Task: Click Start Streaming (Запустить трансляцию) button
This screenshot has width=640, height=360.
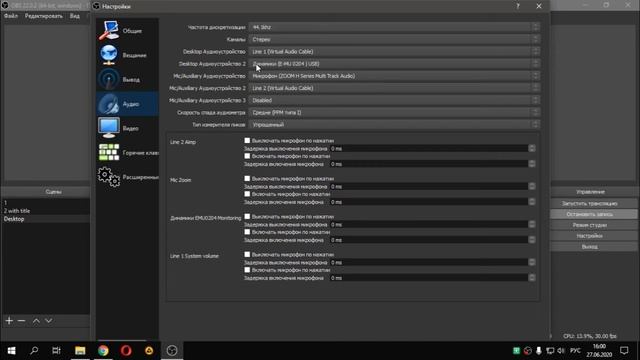Action: pos(589,203)
